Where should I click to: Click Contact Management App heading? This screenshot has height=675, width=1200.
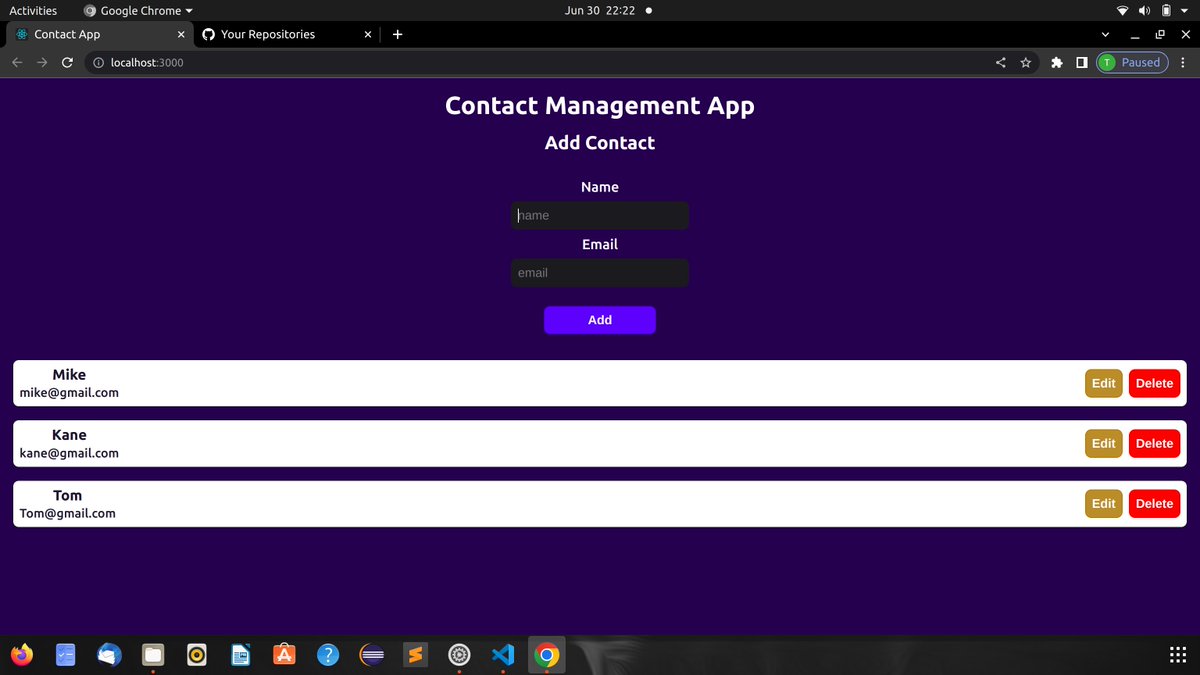pyautogui.click(x=600, y=106)
